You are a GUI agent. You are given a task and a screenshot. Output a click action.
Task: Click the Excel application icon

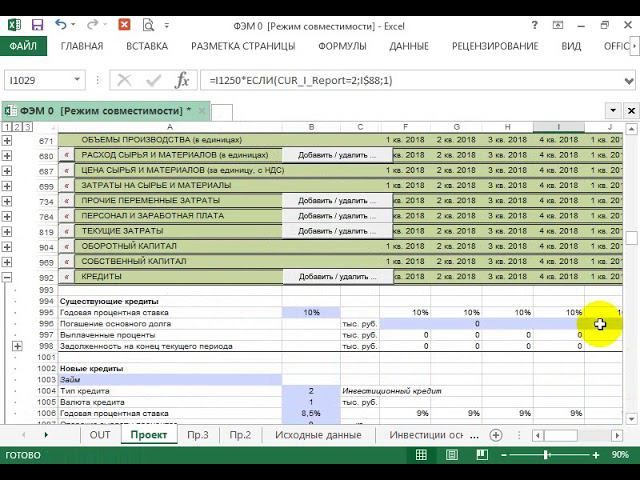(x=14, y=25)
